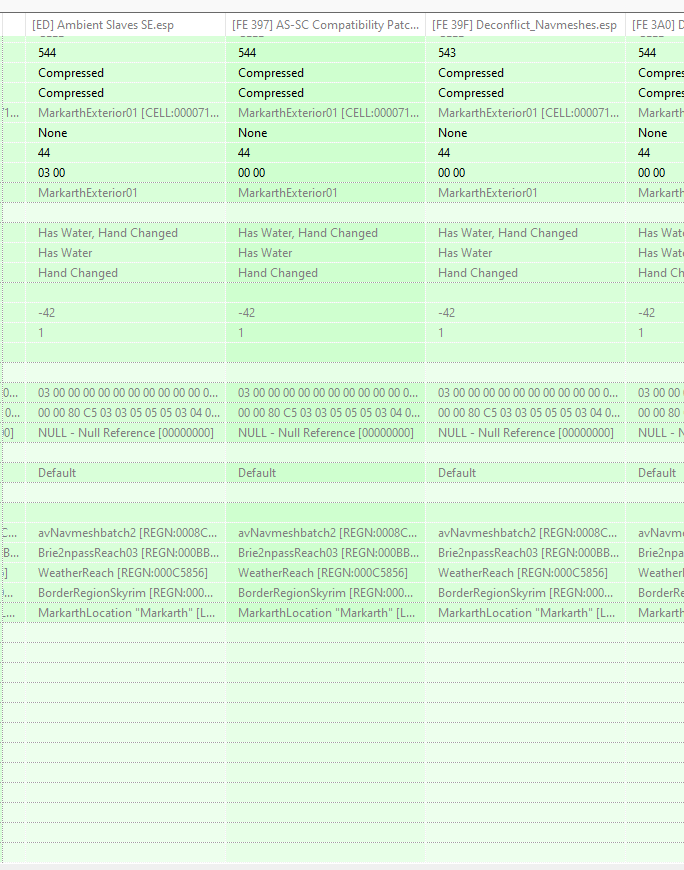Click value 544 in AS-SC Compatibility column

[x=247, y=53]
